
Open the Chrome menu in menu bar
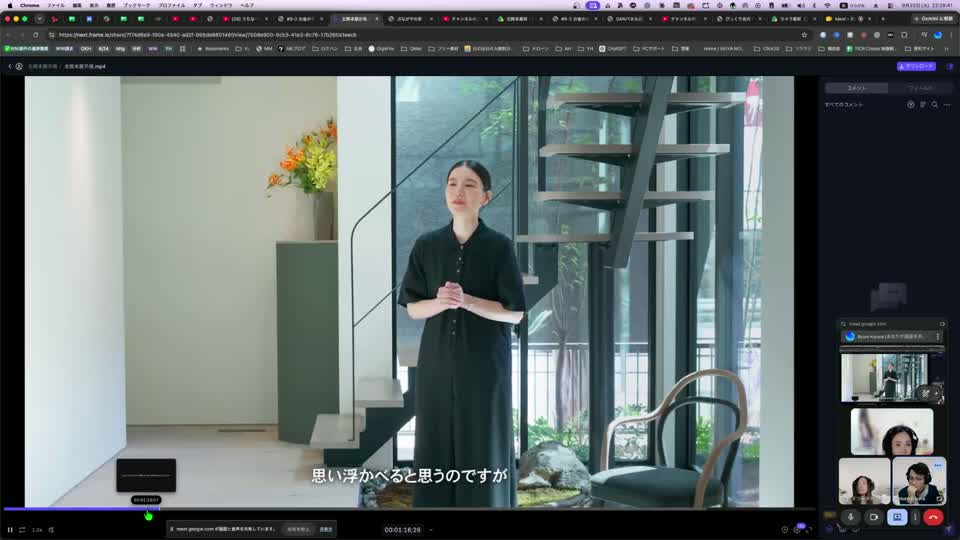(x=29, y=5)
